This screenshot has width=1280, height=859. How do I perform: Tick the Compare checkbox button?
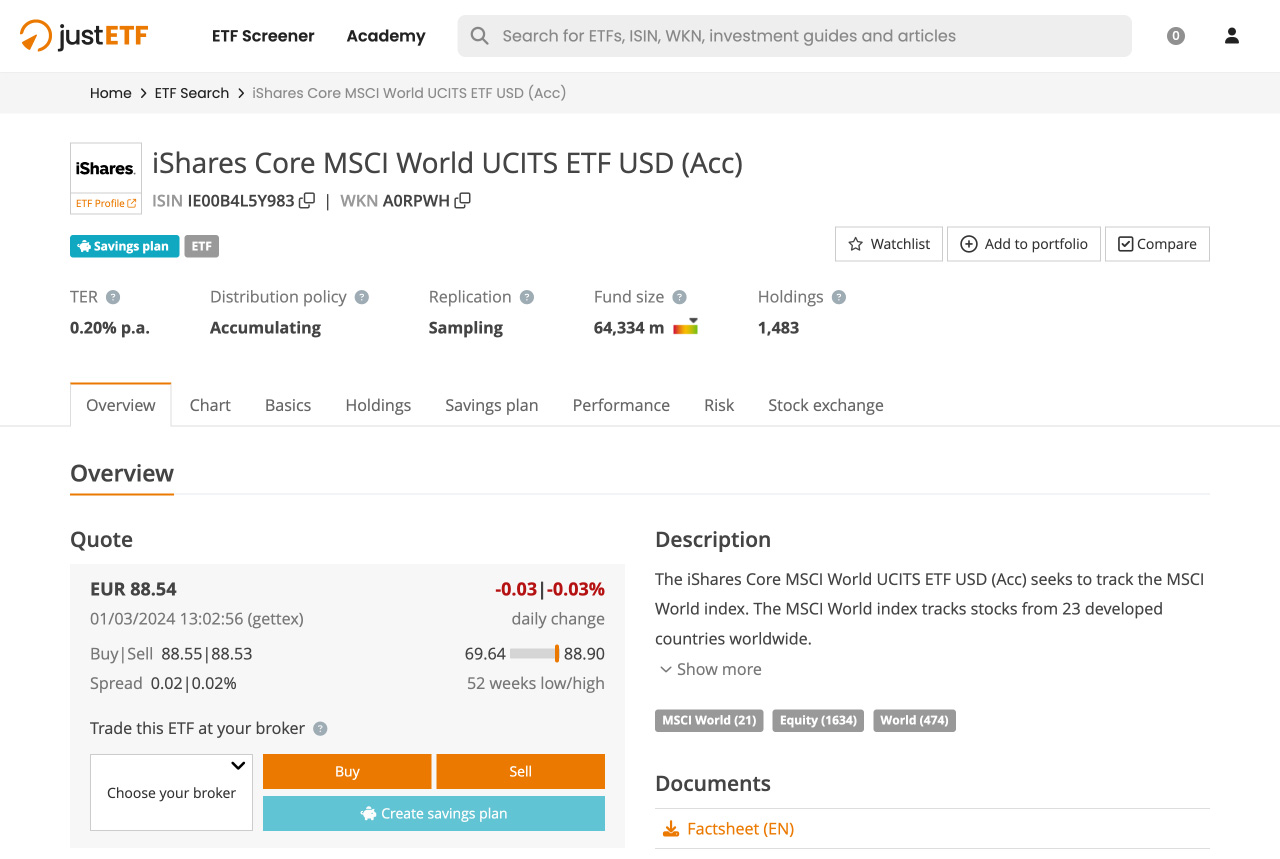pos(1157,244)
